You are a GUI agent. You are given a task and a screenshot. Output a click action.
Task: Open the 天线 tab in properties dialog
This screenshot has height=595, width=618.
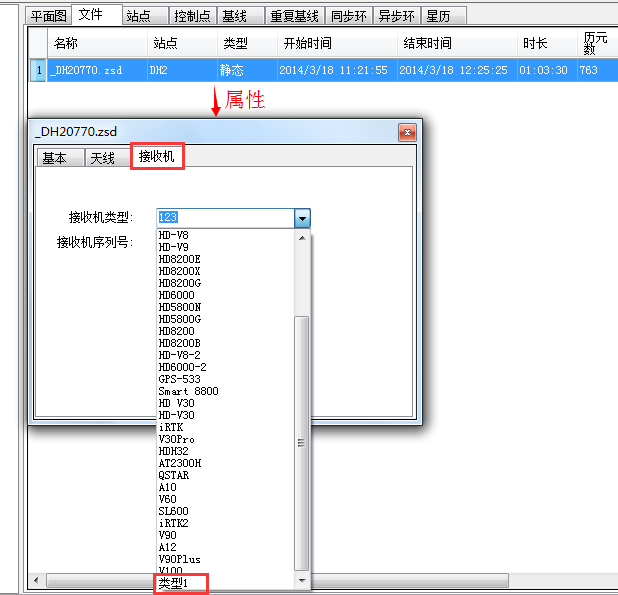tap(107, 158)
